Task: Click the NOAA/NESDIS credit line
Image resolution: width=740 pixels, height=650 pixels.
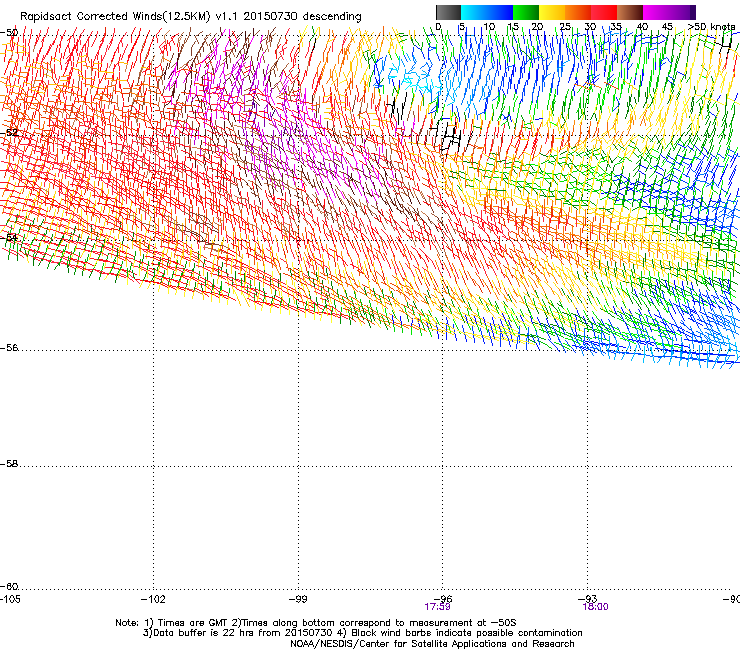Action: pos(432,644)
